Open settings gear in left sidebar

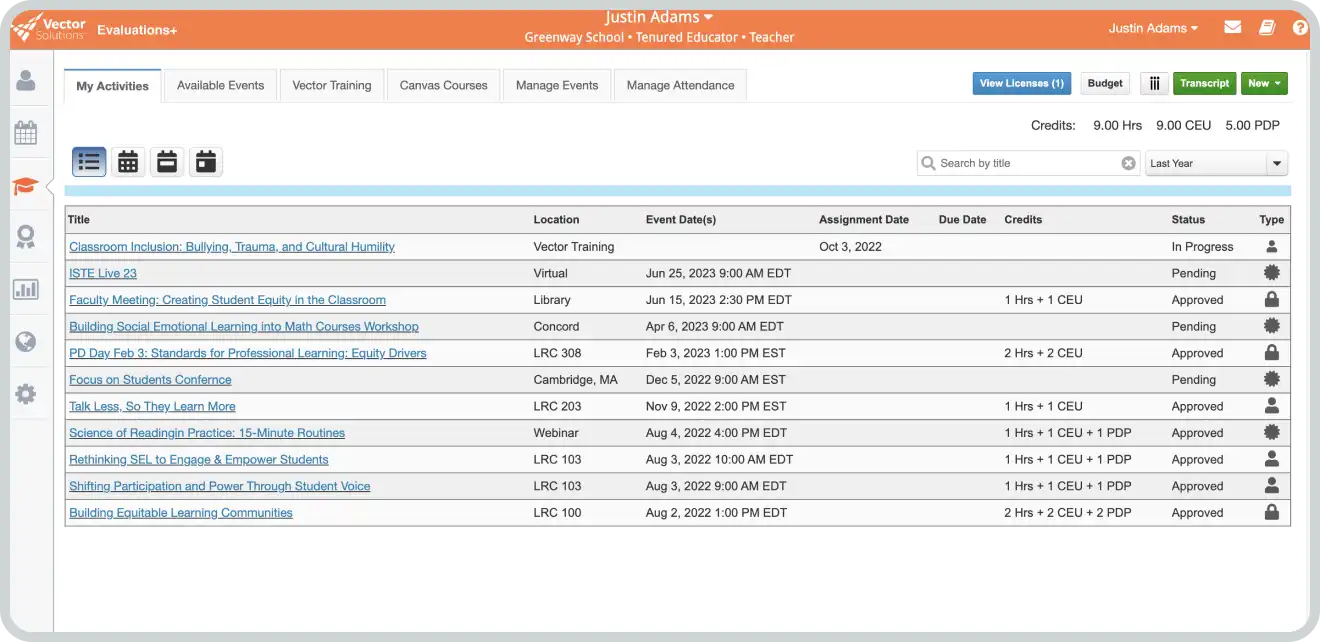click(x=26, y=394)
